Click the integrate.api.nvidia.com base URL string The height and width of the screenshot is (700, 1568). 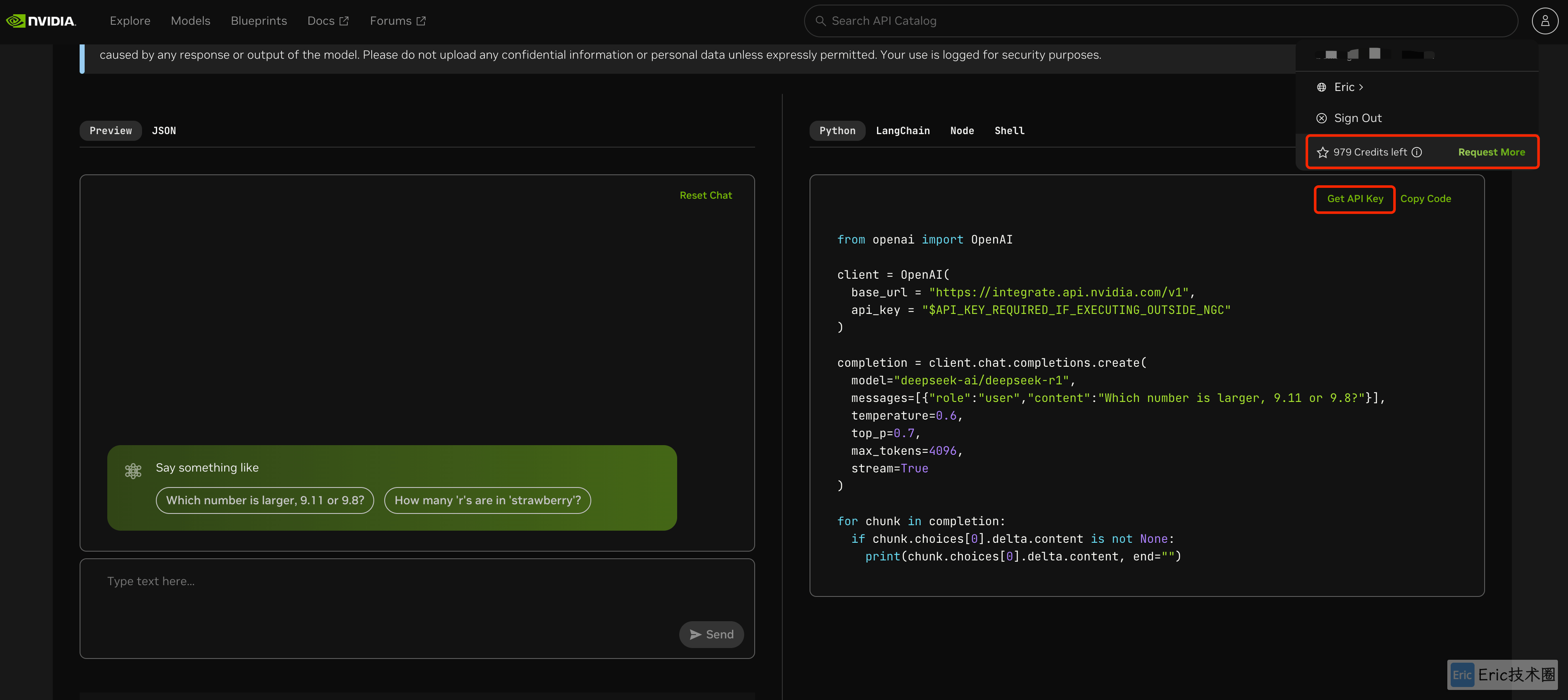pos(1058,293)
